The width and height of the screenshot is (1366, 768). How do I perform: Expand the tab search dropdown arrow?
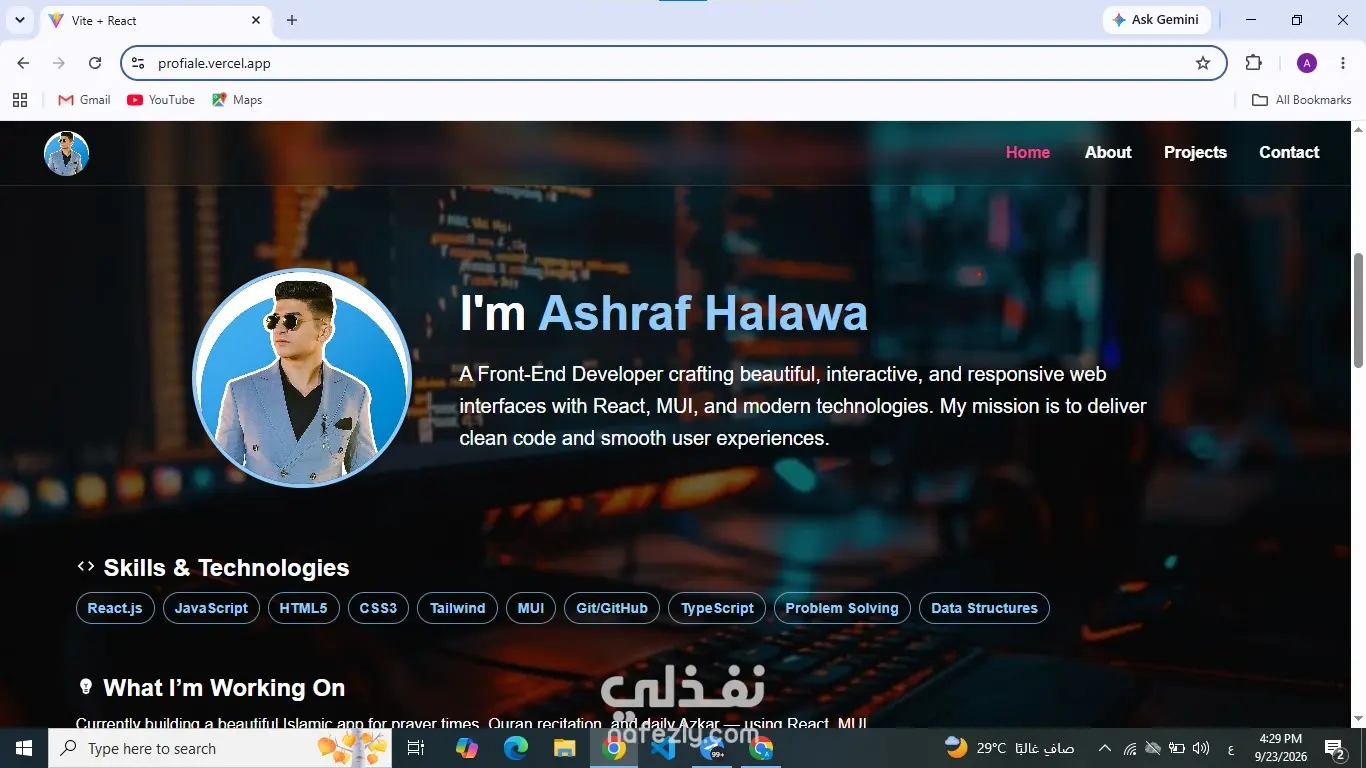[19, 20]
